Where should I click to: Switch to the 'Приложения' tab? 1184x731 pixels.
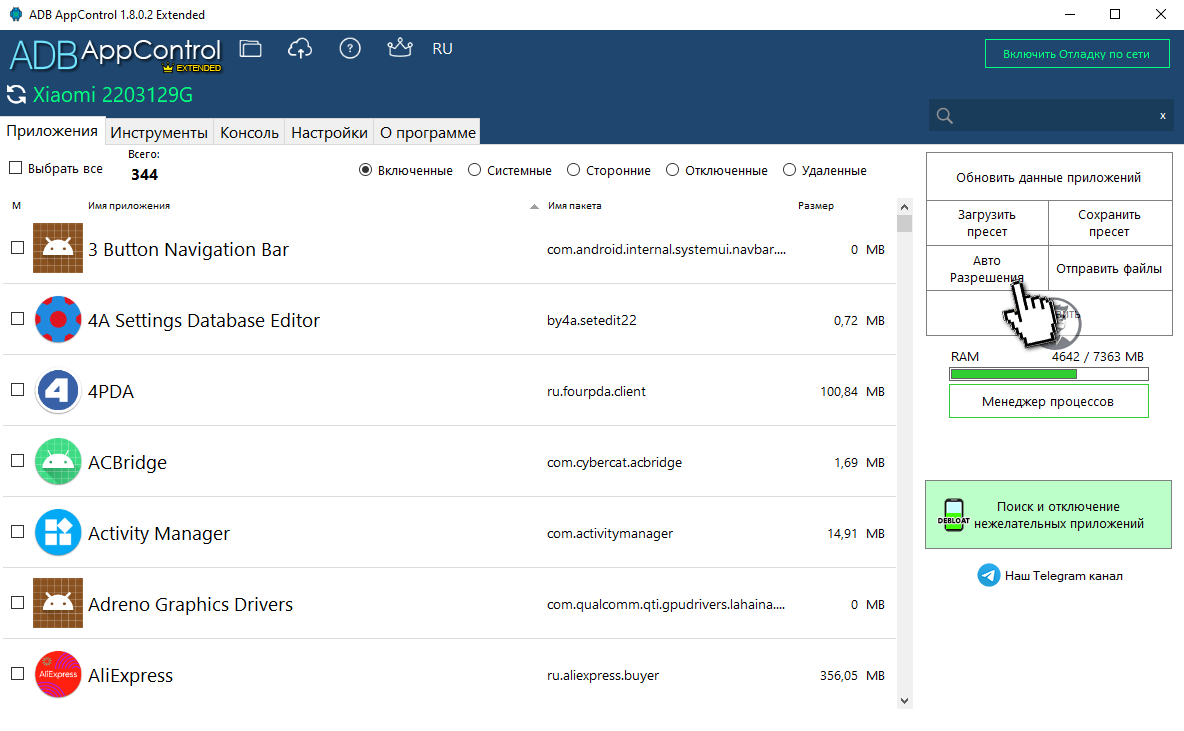(x=52, y=131)
